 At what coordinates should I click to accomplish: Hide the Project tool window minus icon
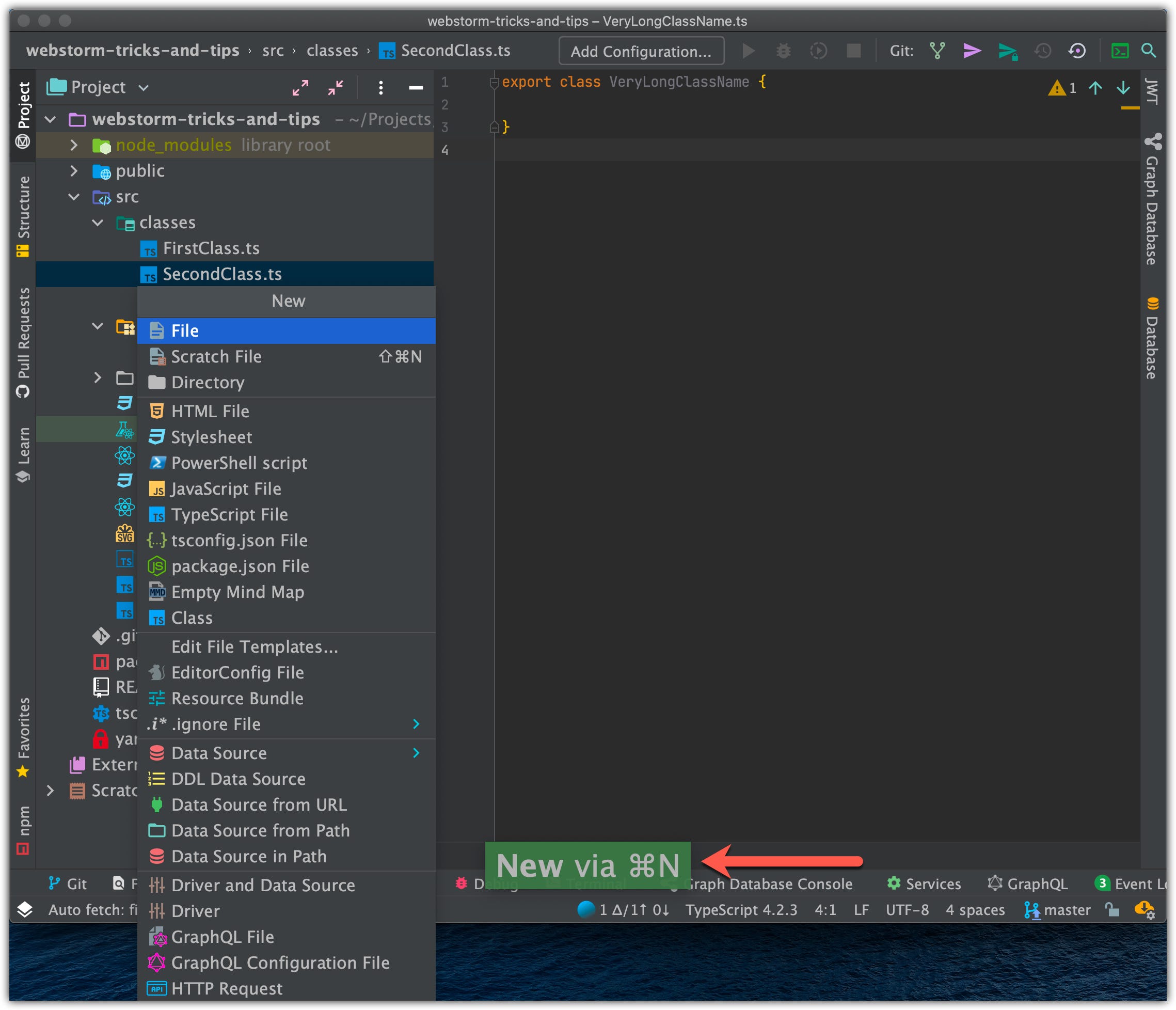coord(416,87)
